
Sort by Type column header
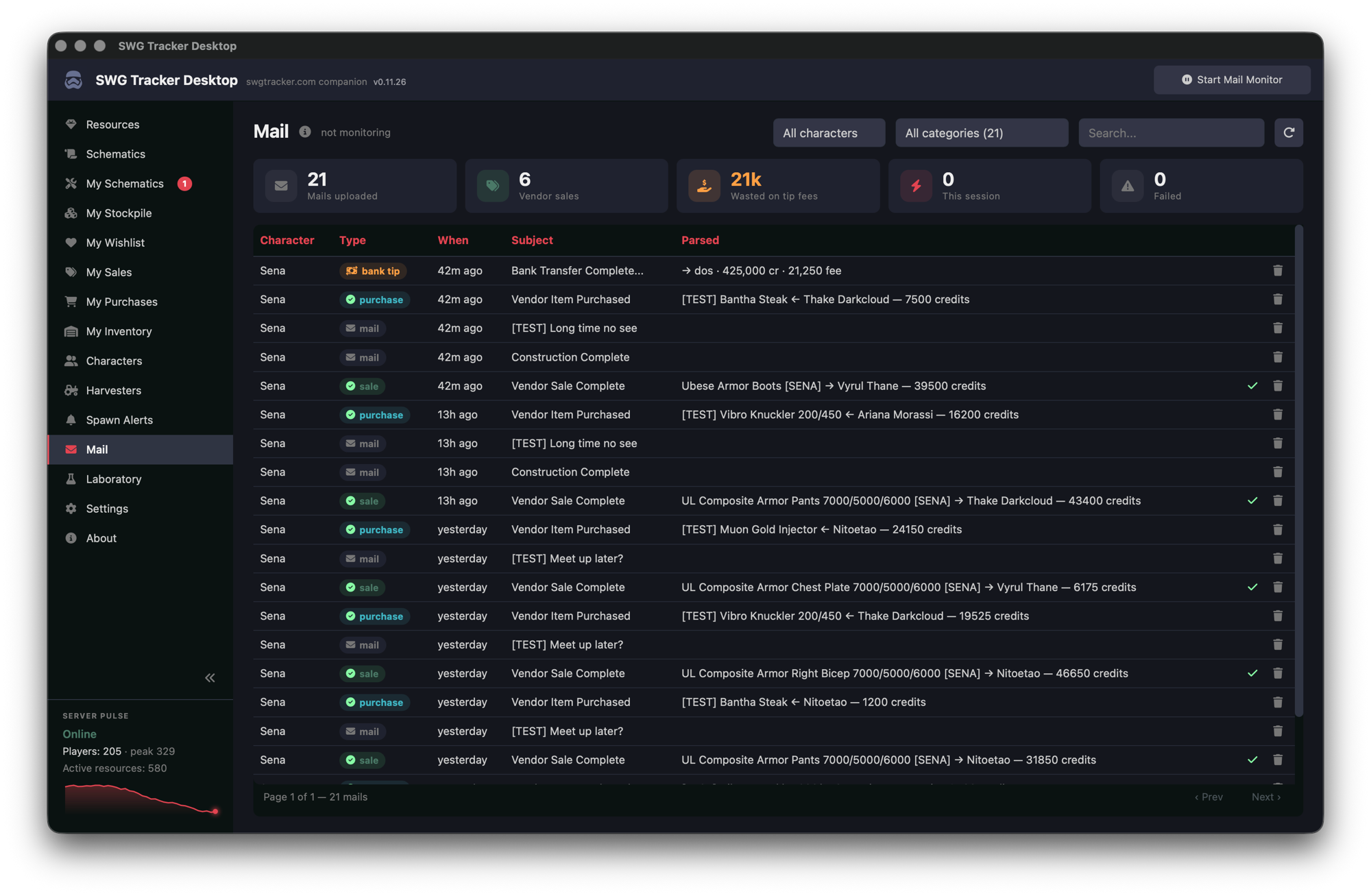[x=352, y=240]
